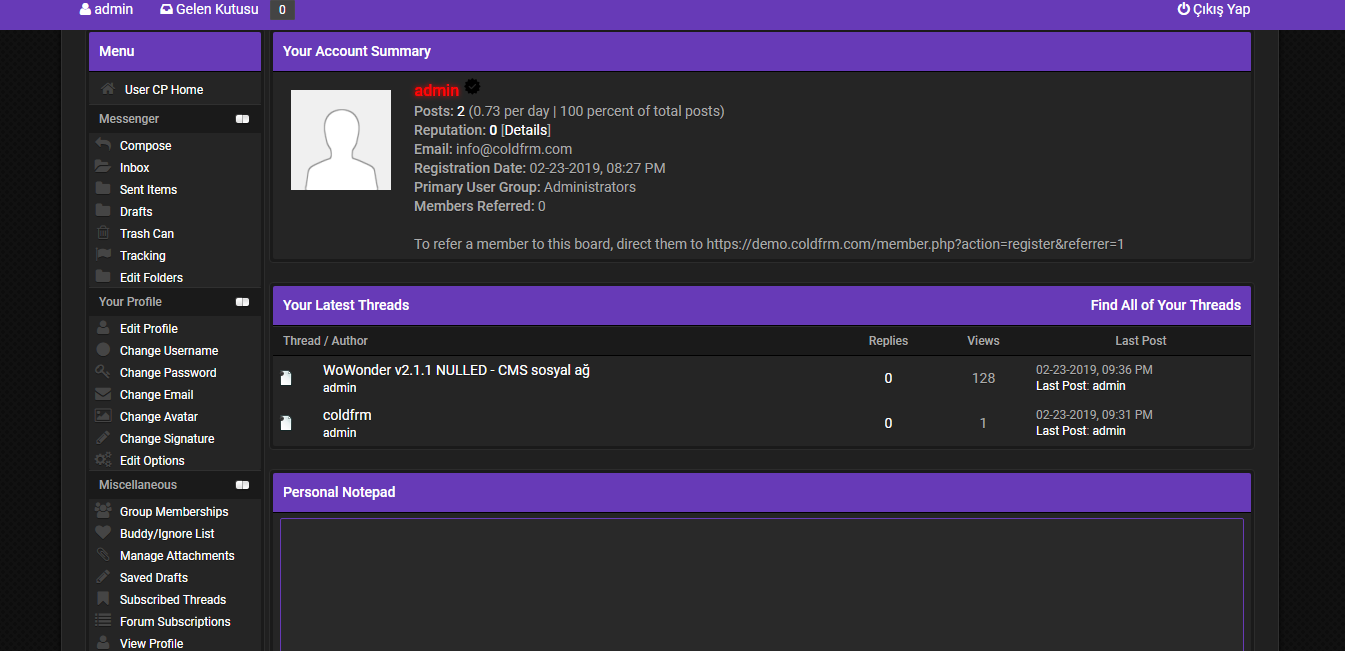Click Çıkış Yap to log out
The width and height of the screenshot is (1345, 651).
1213,10
